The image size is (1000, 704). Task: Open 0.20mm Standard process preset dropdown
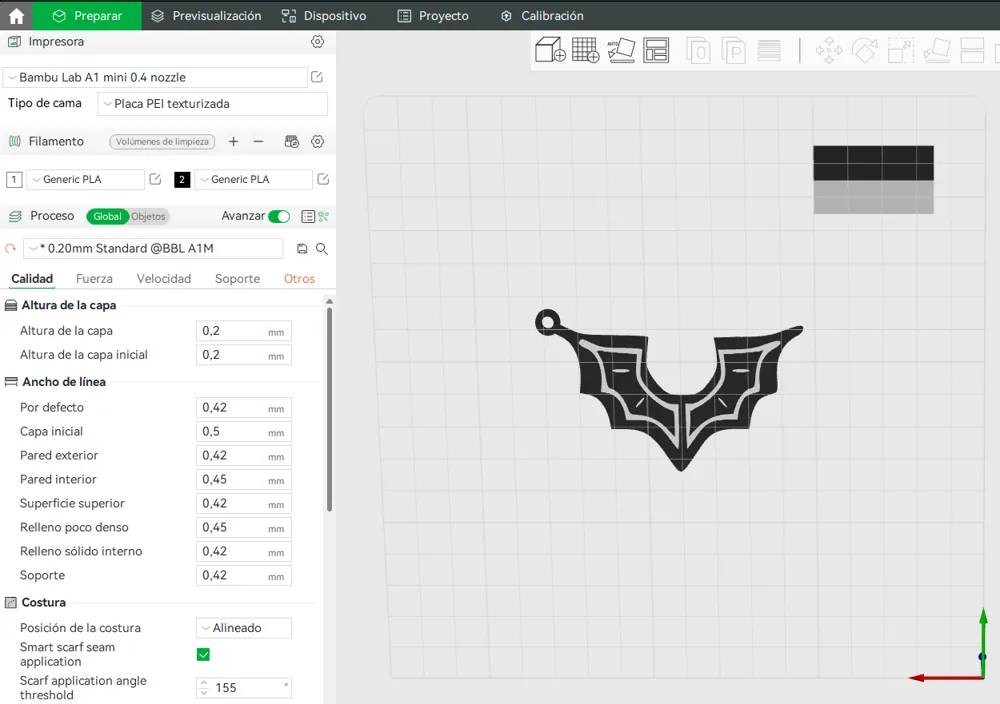pos(153,248)
